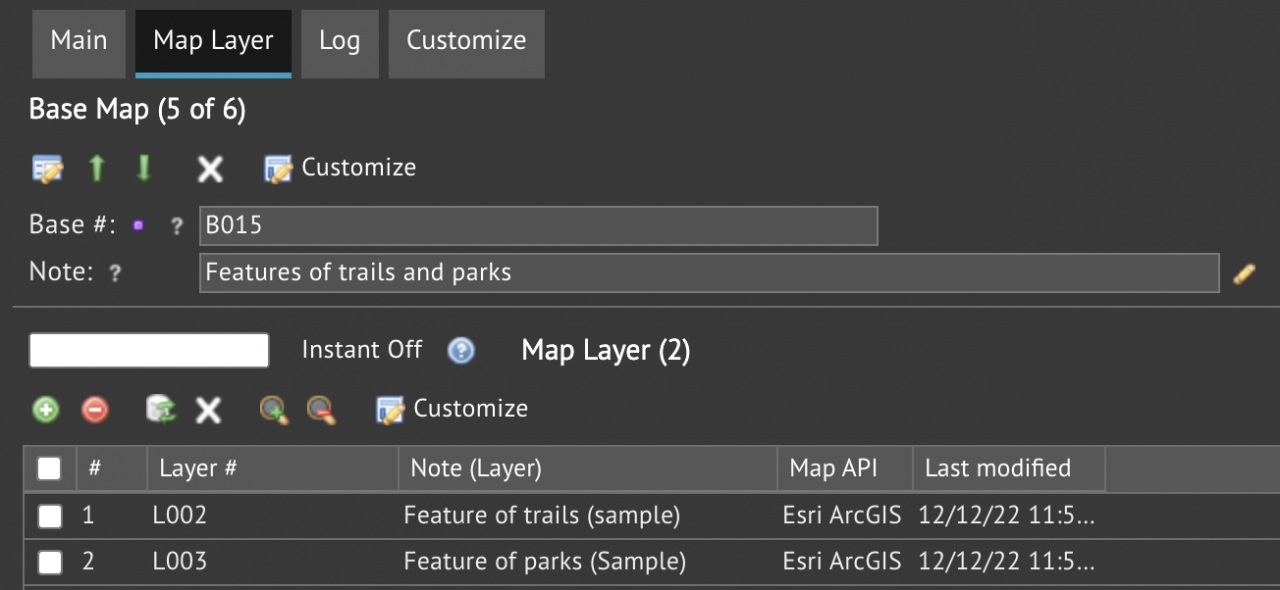Click the pencil edit icon beside Note field
Viewport: 1280px width, 590px height.
1244,273
